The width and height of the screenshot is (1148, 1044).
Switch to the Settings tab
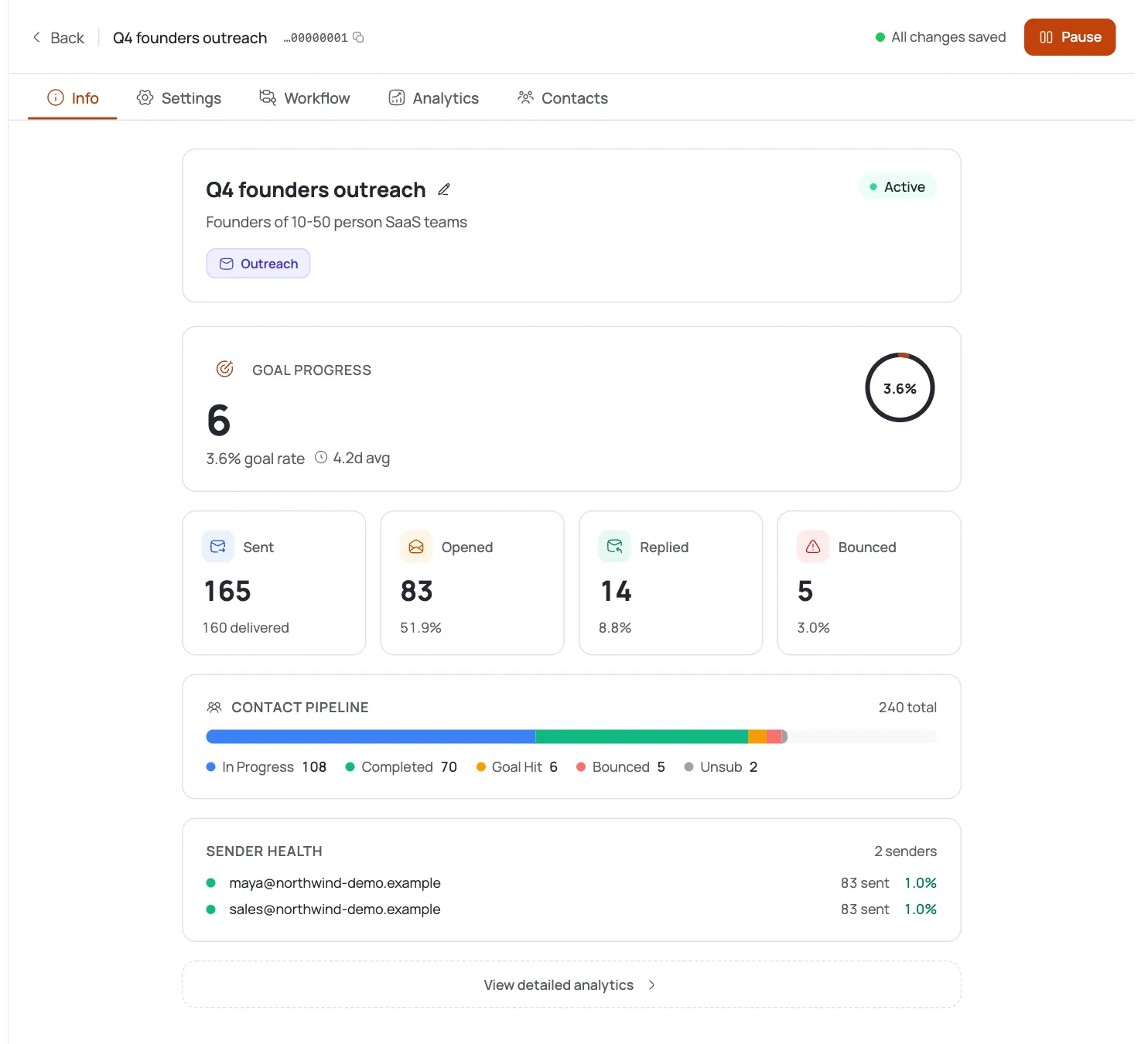pyautogui.click(x=179, y=98)
